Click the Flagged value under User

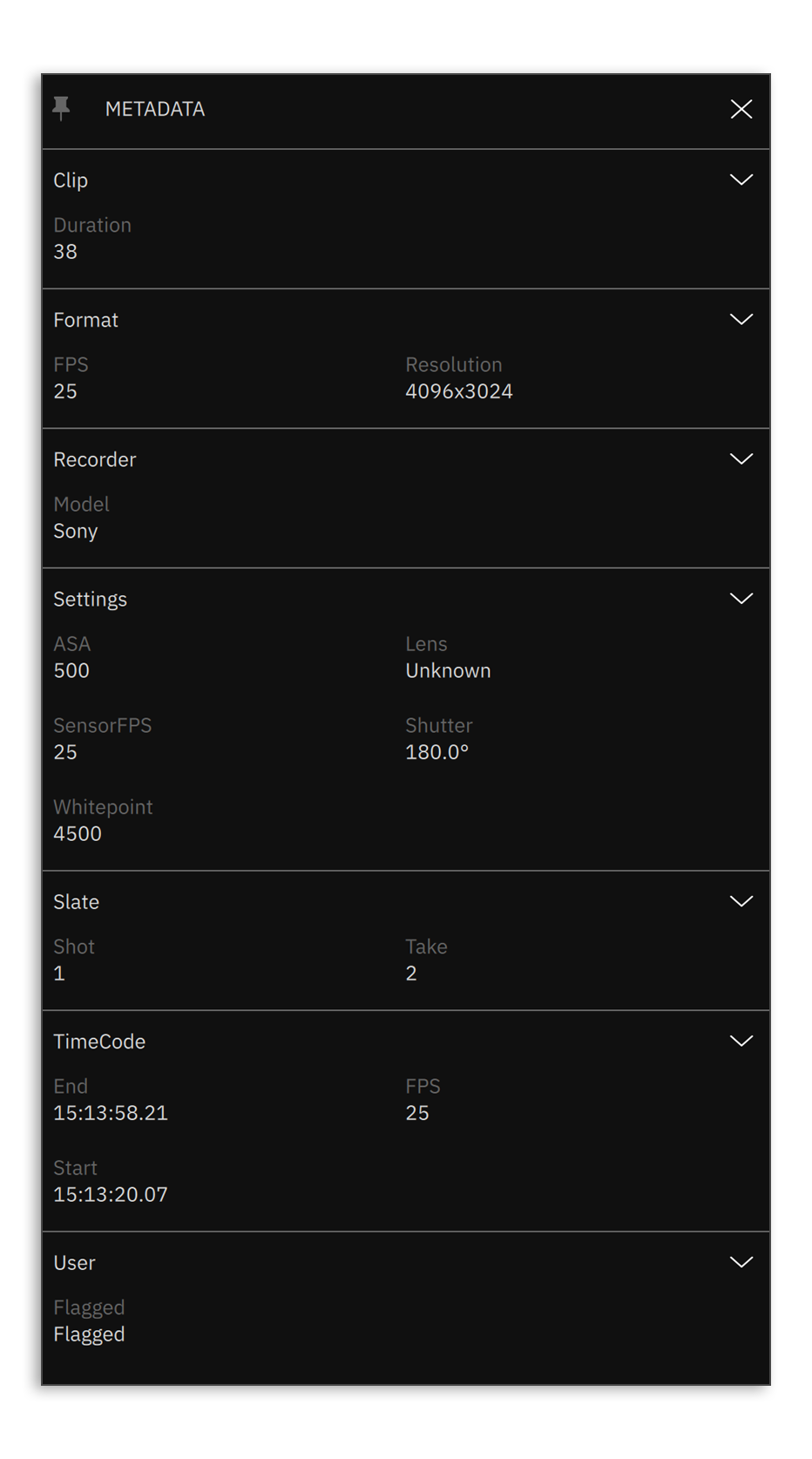point(89,1334)
